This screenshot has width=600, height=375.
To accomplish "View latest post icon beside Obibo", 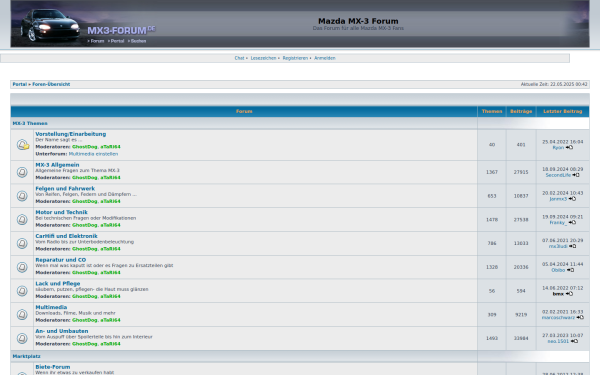I will coord(571,270).
